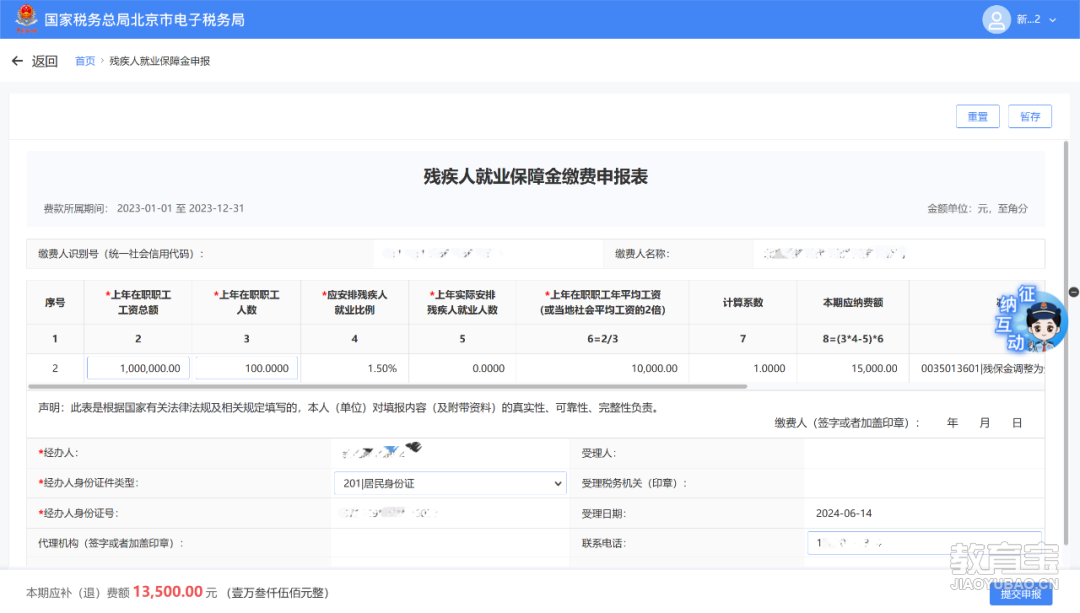Click the formula cell 8=(3*4-5)*6

tap(853, 339)
